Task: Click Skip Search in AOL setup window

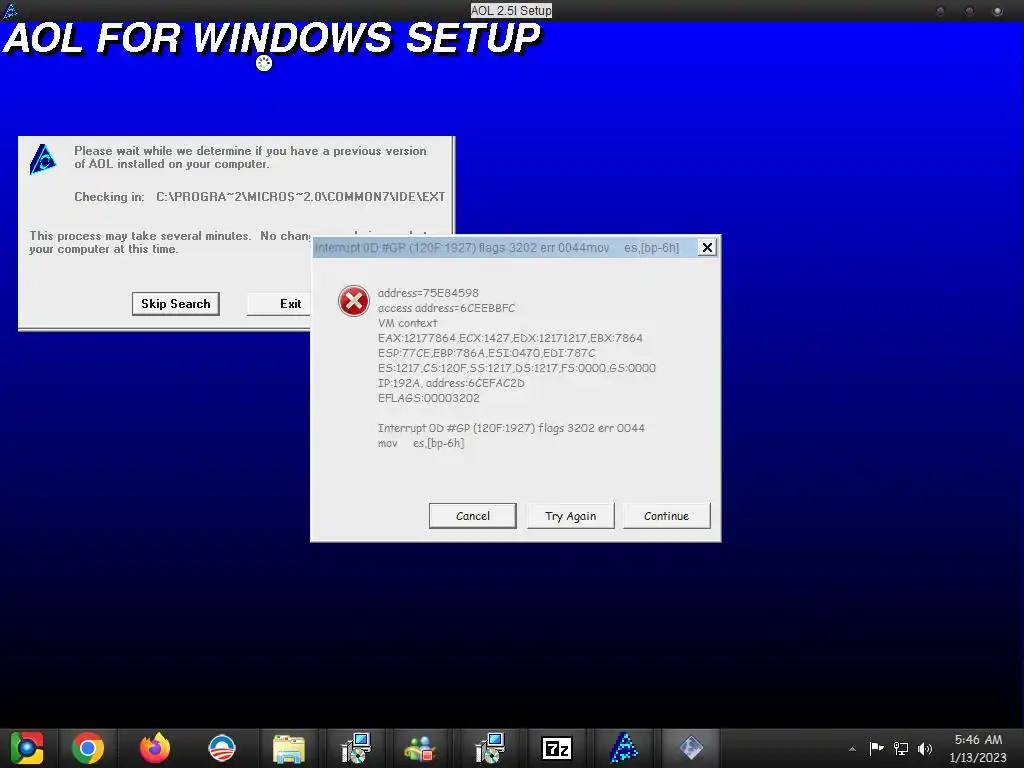Action: coord(176,304)
